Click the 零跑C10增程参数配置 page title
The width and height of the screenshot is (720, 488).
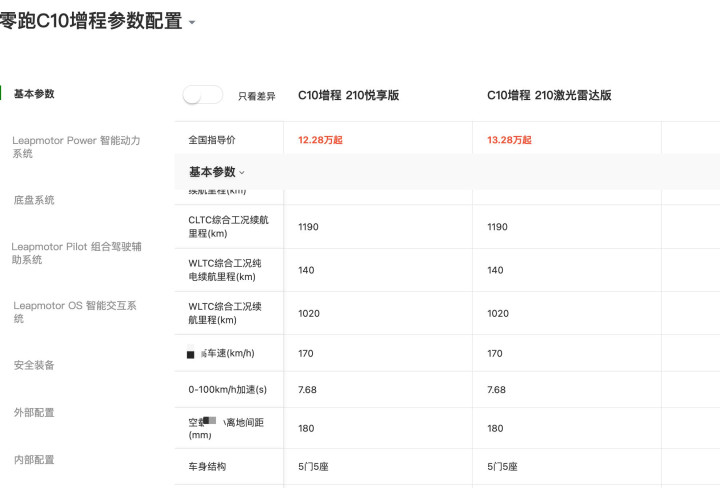[x=91, y=21]
